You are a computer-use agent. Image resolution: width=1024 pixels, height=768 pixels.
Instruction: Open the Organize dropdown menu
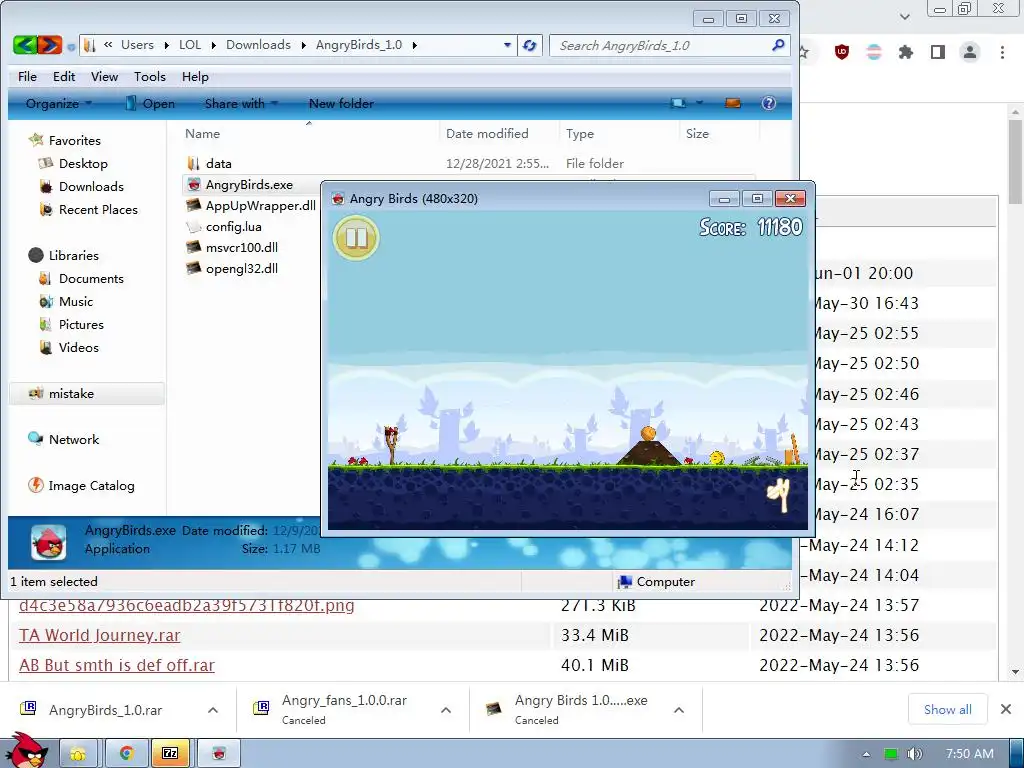[x=59, y=103]
